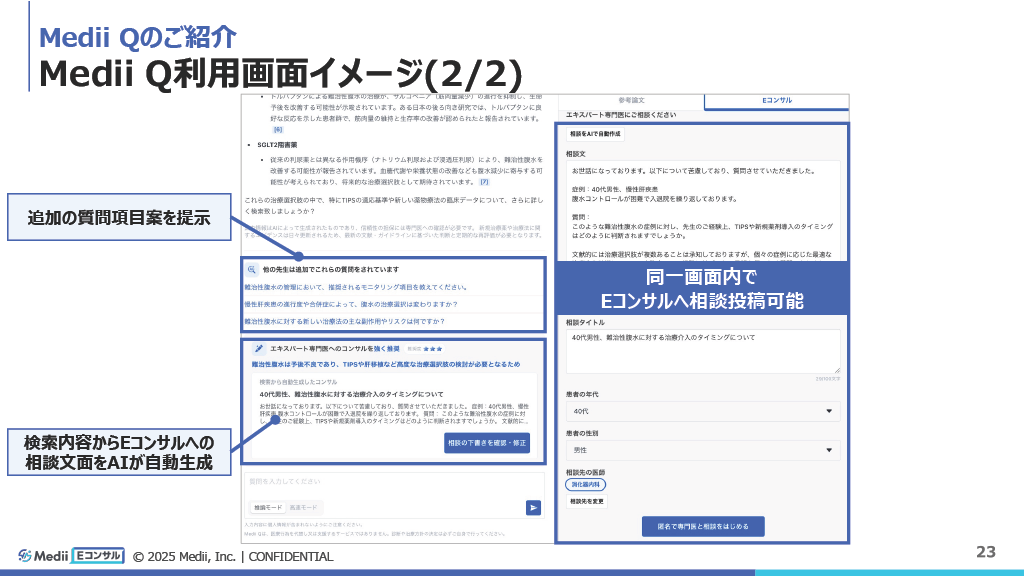
Task: Click the Eコンサル badge in the footer
Action: (96, 556)
